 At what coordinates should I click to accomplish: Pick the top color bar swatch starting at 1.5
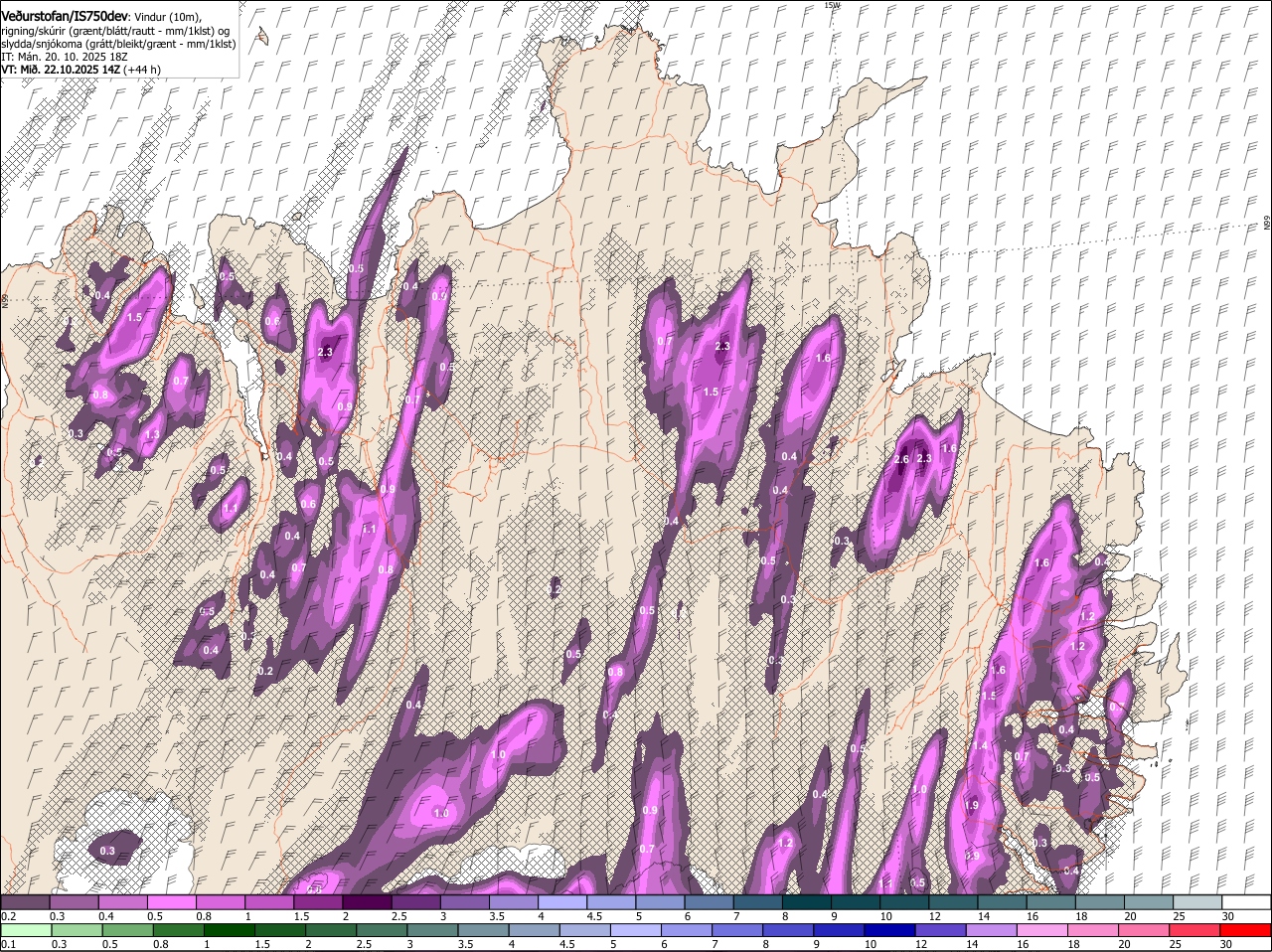click(318, 902)
